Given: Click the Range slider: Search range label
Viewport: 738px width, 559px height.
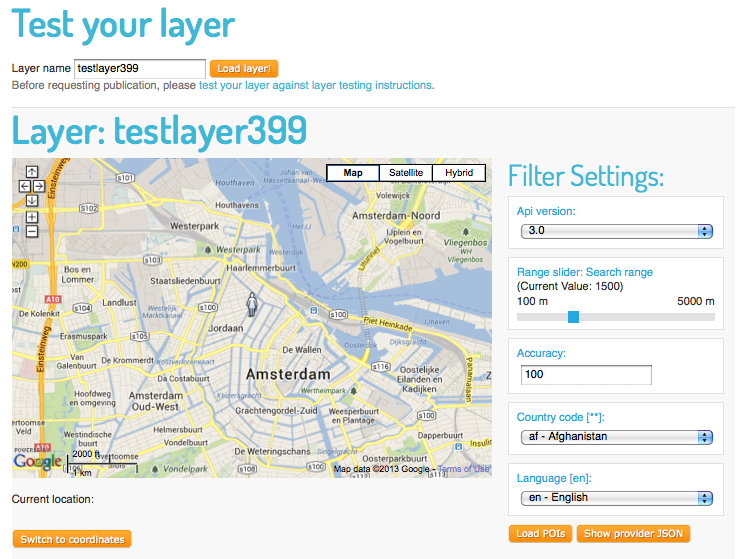Looking at the screenshot, I should (585, 272).
